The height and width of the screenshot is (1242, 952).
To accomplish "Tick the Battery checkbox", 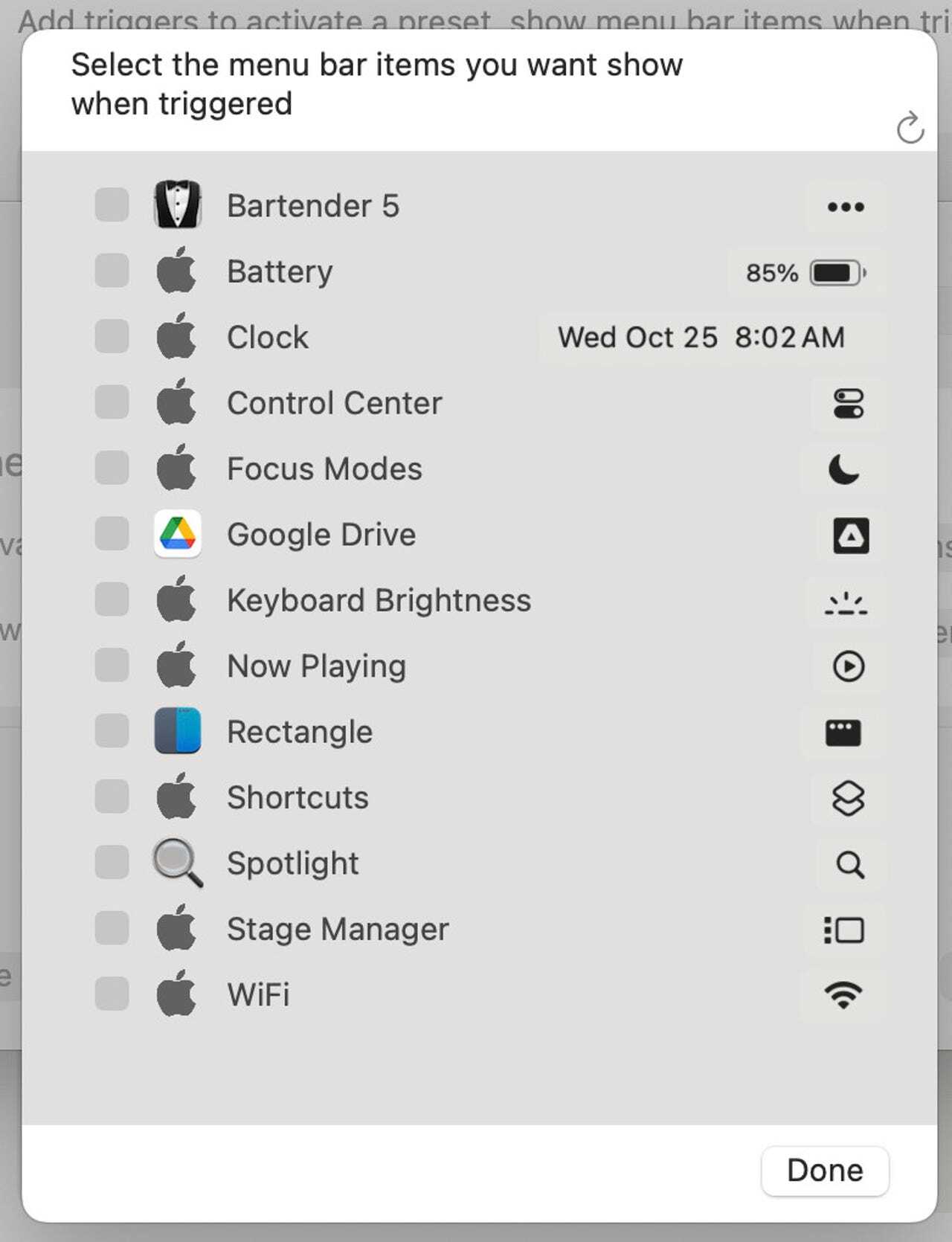I will (112, 271).
